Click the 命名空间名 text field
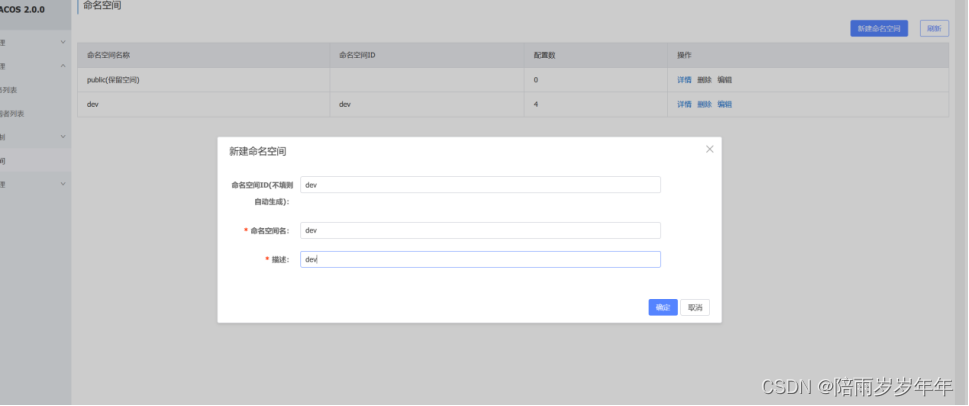The image size is (969, 406). (480, 230)
